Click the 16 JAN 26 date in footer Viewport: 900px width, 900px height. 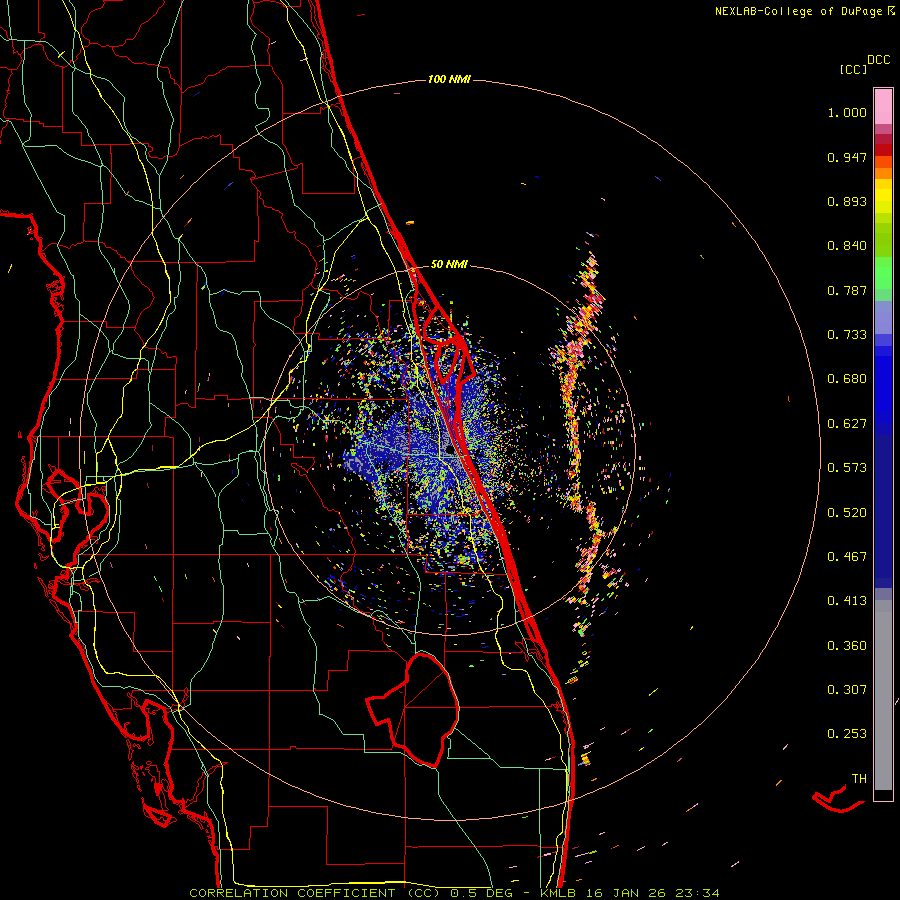point(627,893)
